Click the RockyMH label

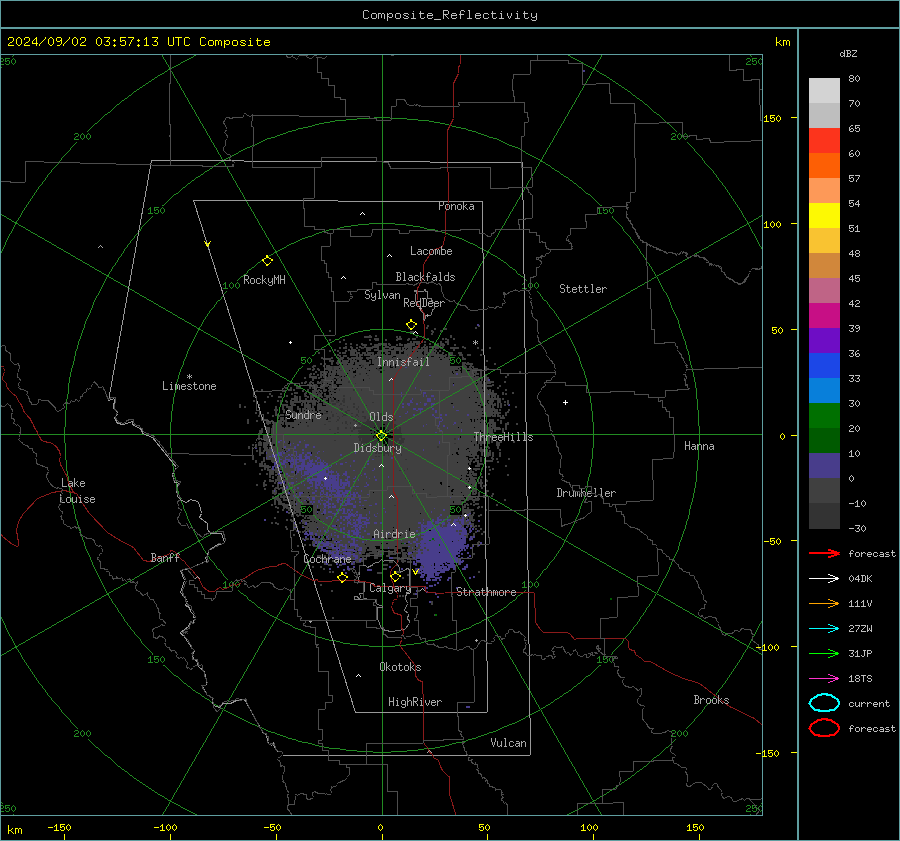264,280
